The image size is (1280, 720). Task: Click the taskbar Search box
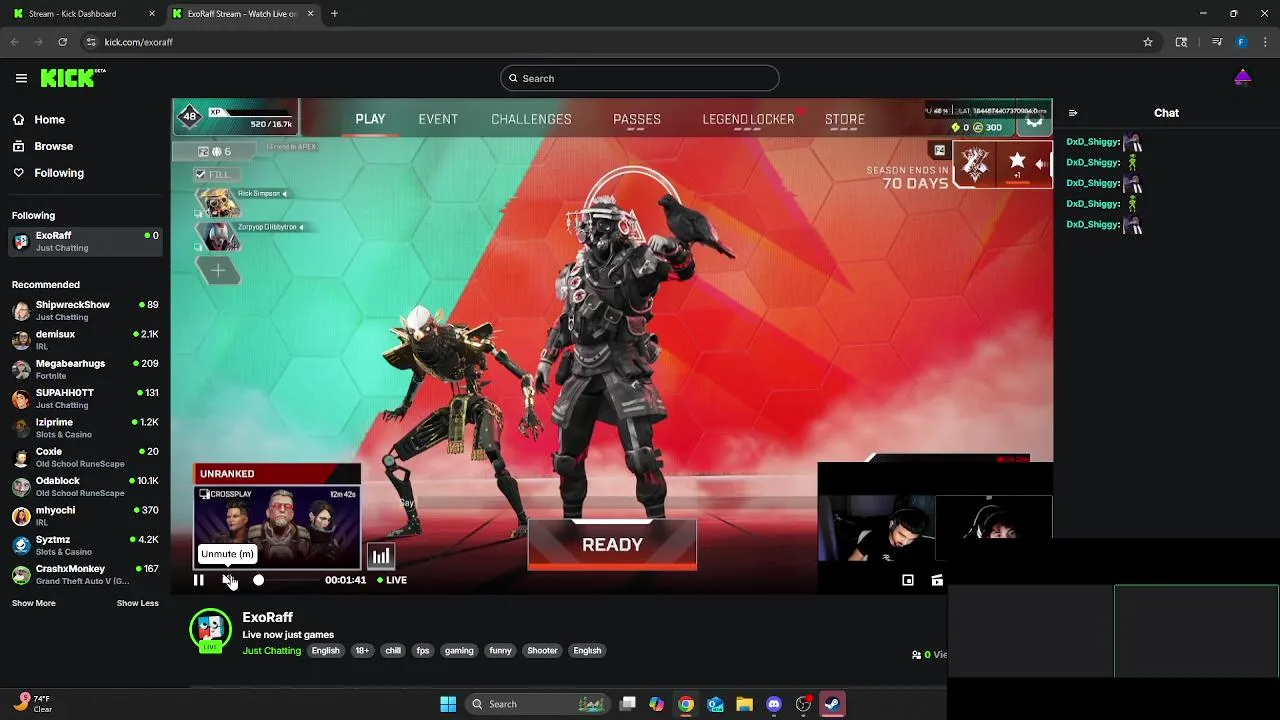[538, 704]
